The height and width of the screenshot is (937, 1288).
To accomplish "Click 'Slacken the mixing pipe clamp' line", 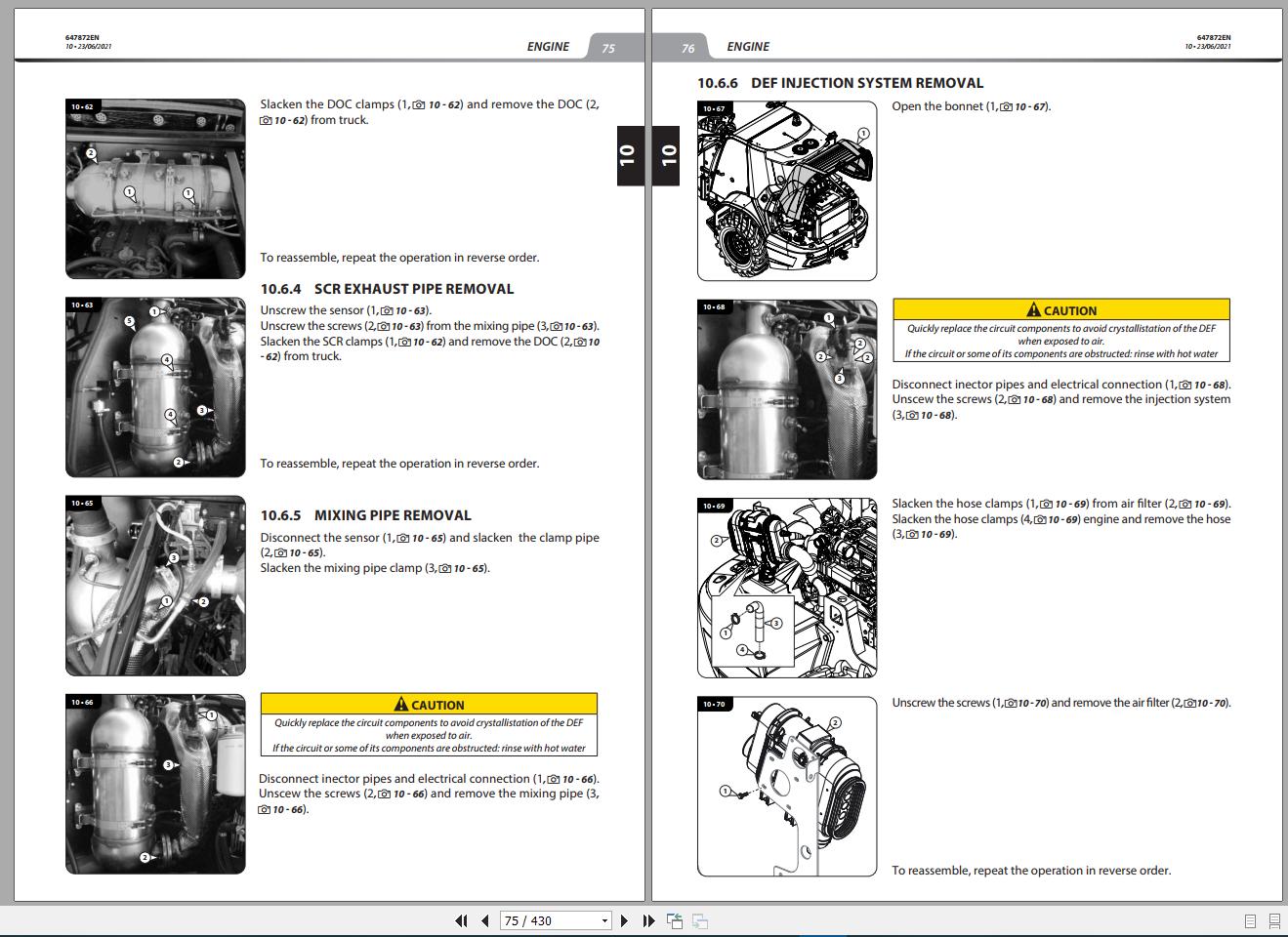I will click(375, 568).
